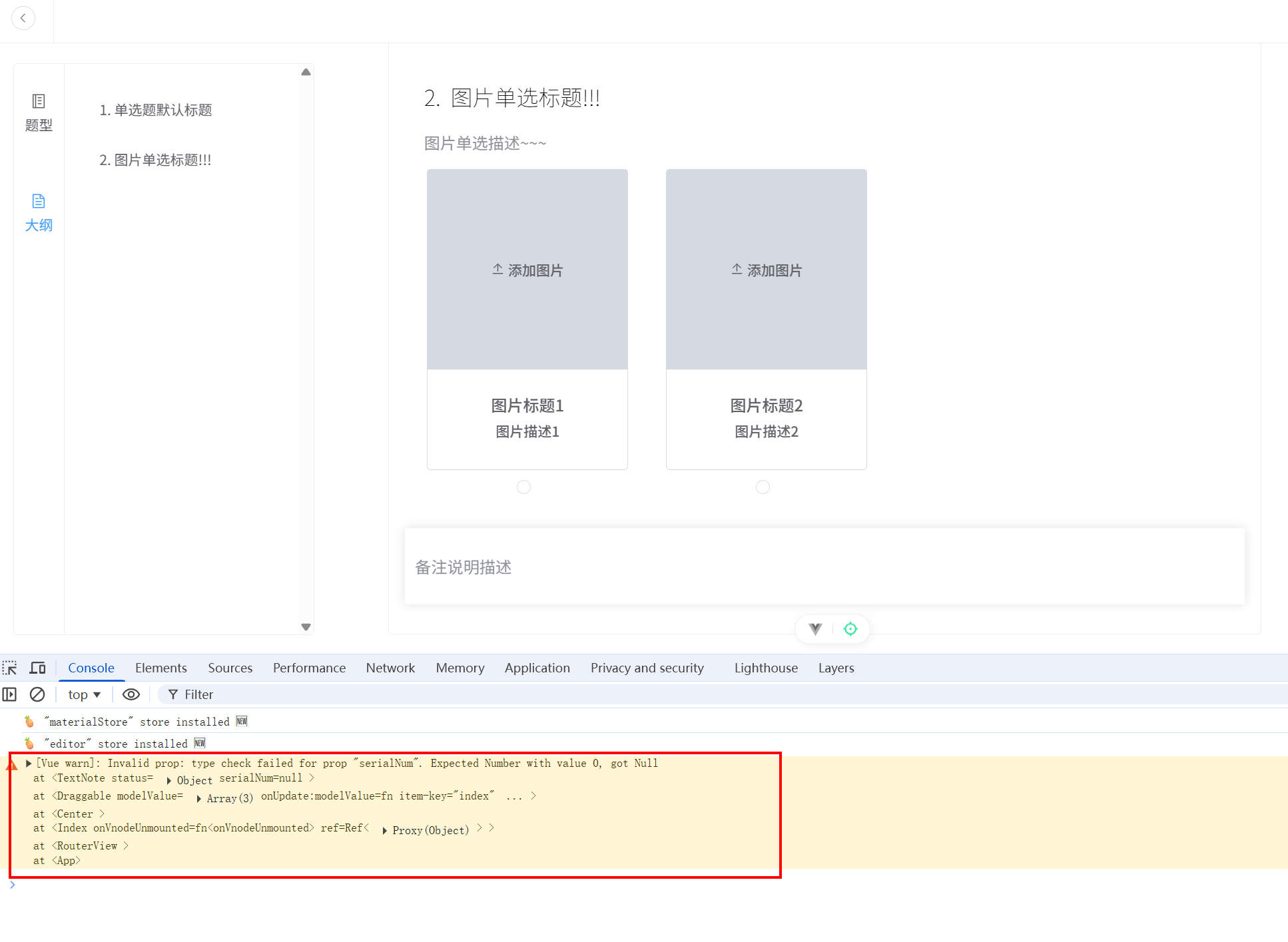Select radio button under 图片标题2

point(763,487)
